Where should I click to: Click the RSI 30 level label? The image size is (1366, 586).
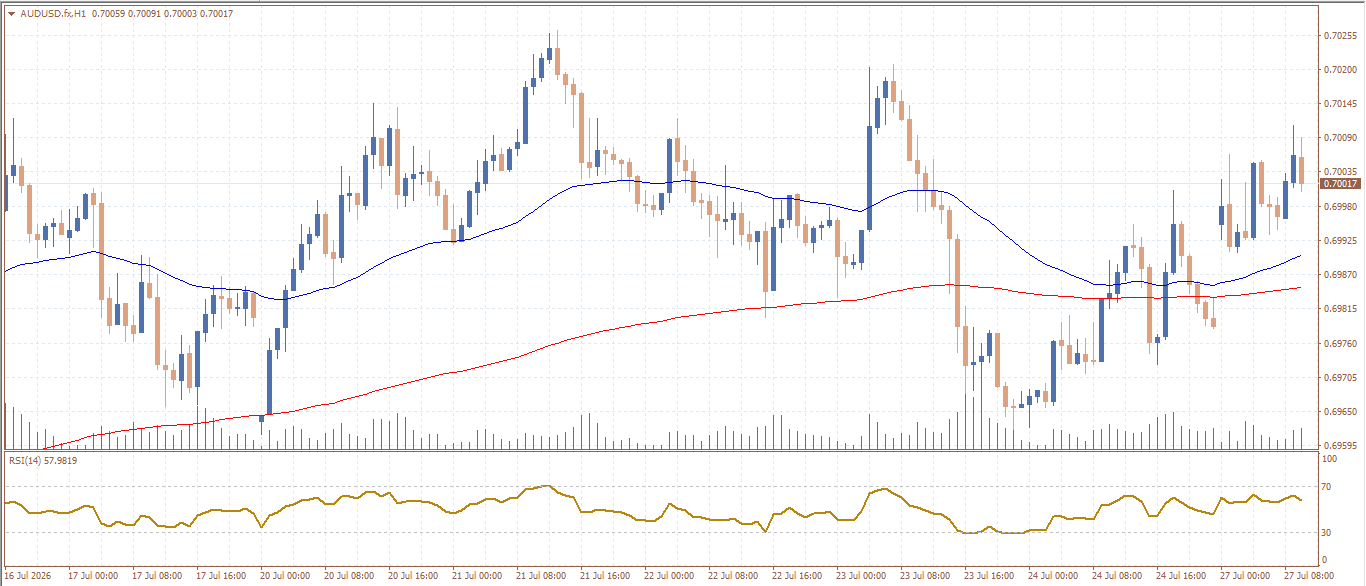coord(1328,532)
